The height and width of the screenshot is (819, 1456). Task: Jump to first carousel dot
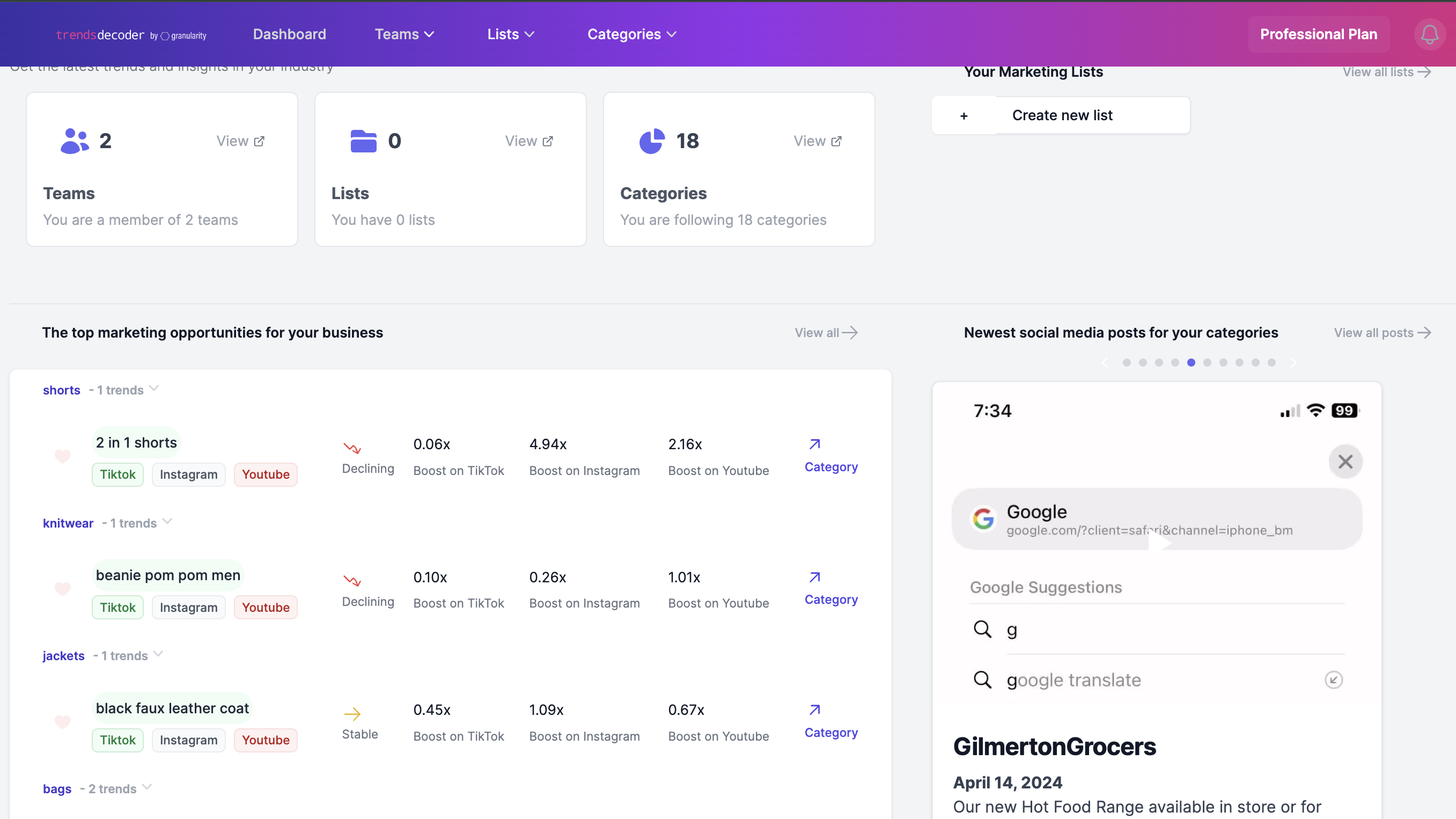[1127, 363]
